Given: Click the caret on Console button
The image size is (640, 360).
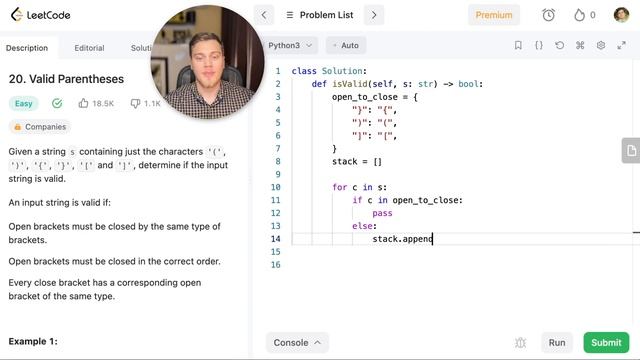Looking at the screenshot, I should 318,342.
